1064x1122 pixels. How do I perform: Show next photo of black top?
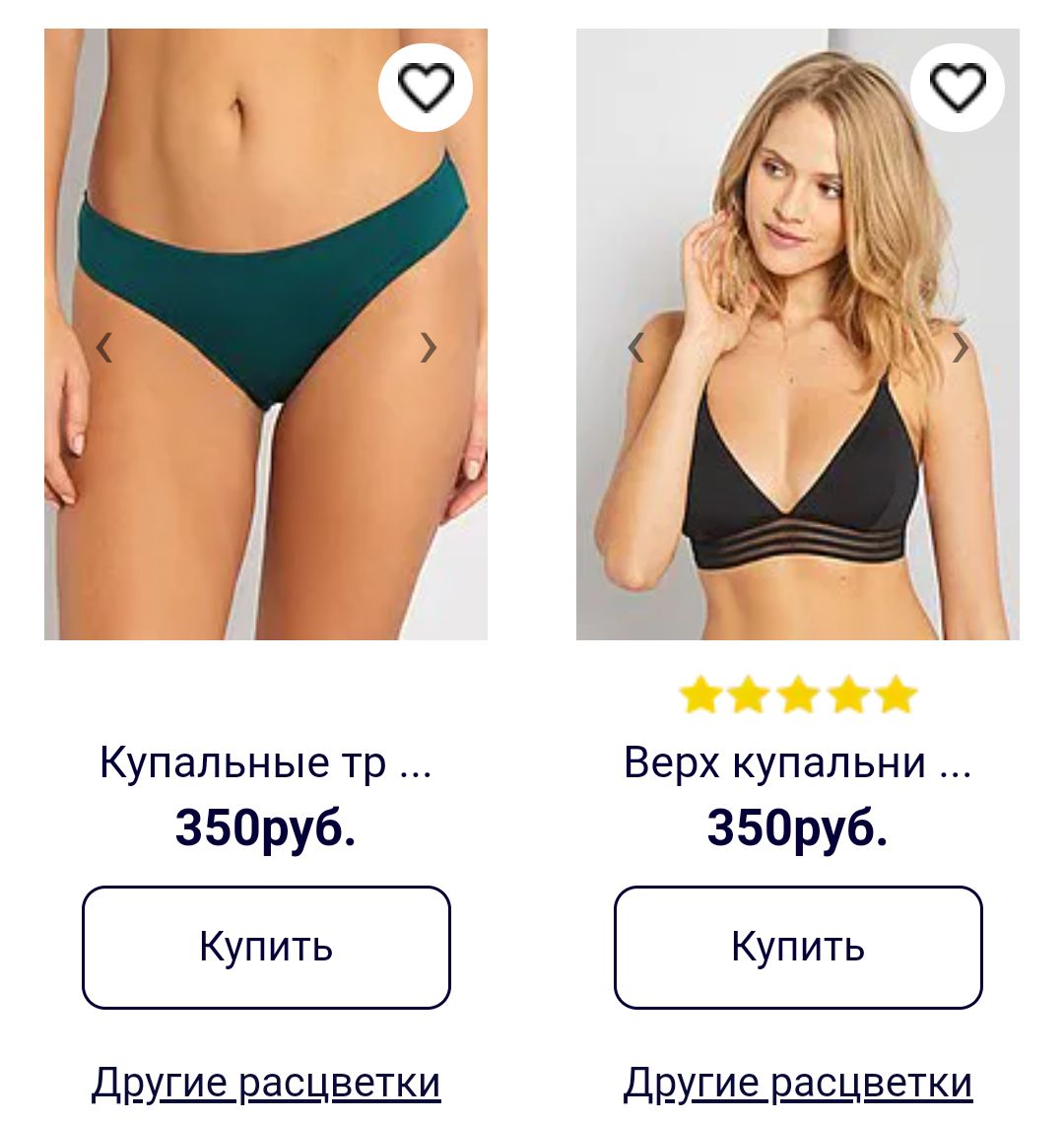pos(961,348)
